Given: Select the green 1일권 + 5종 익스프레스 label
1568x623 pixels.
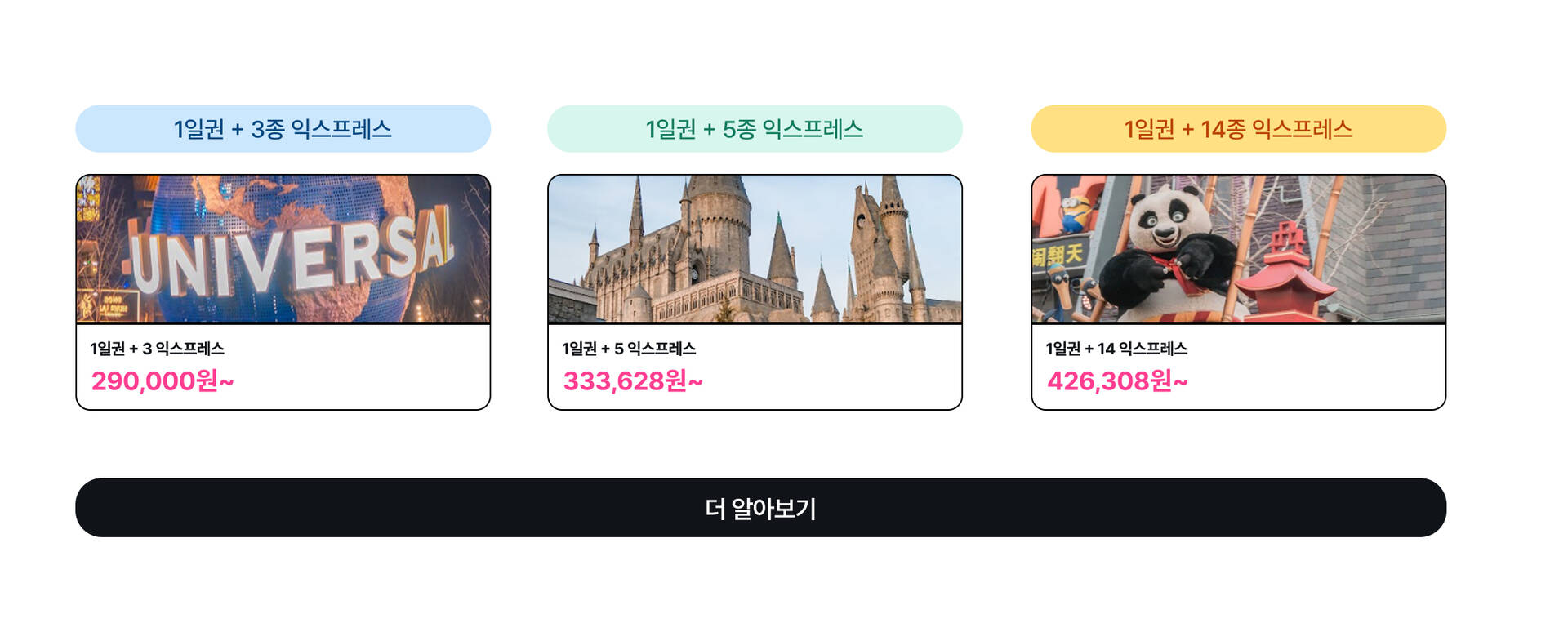Looking at the screenshot, I should coord(755,129).
